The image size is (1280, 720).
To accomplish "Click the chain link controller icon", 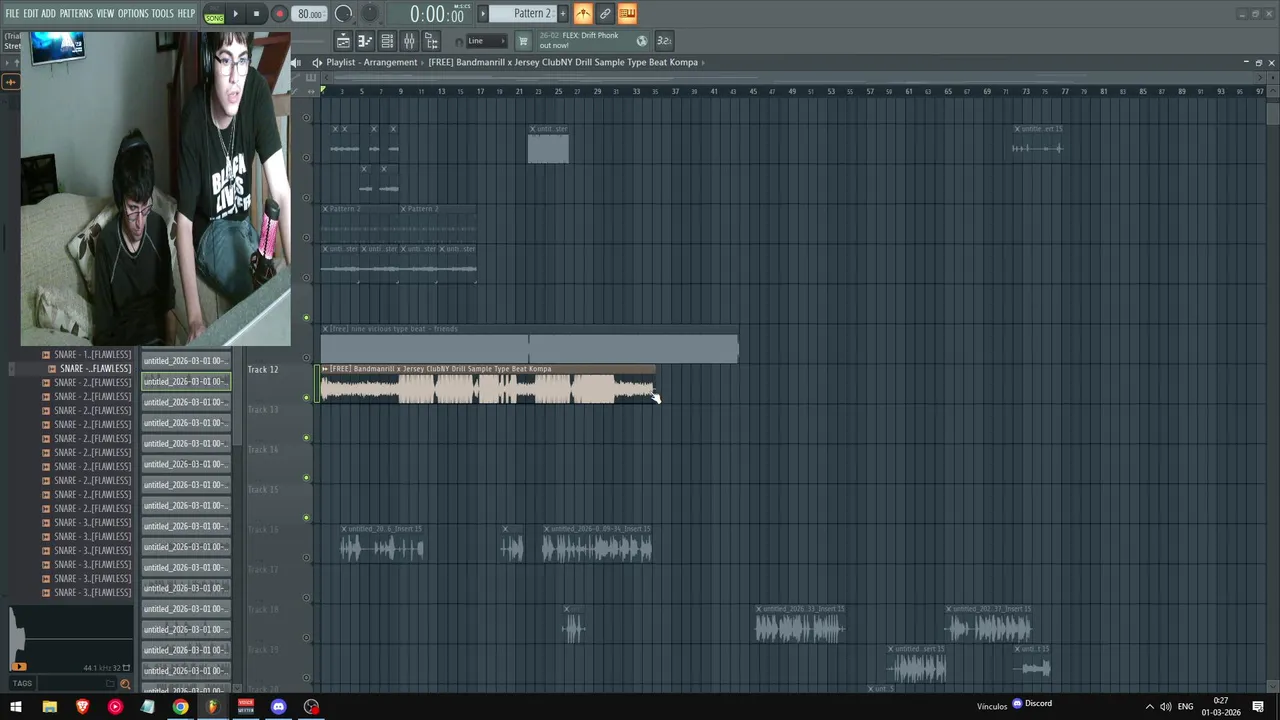I will (x=605, y=13).
